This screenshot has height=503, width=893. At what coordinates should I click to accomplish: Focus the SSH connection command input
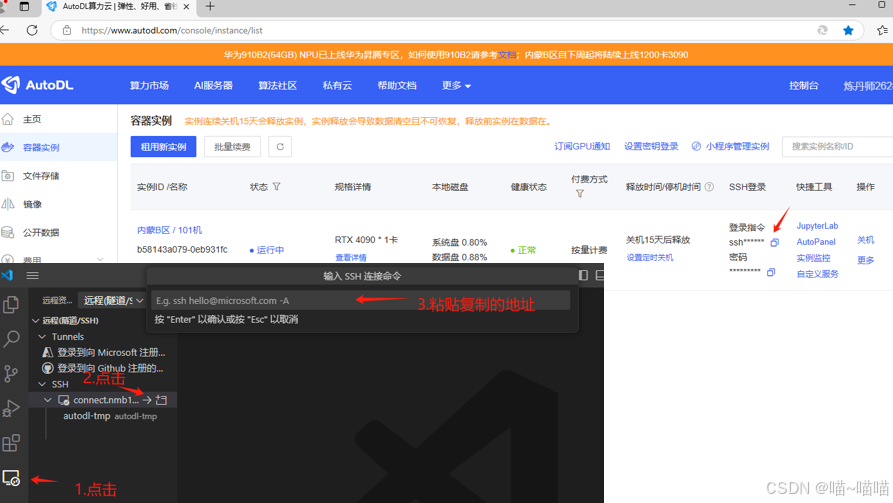361,300
